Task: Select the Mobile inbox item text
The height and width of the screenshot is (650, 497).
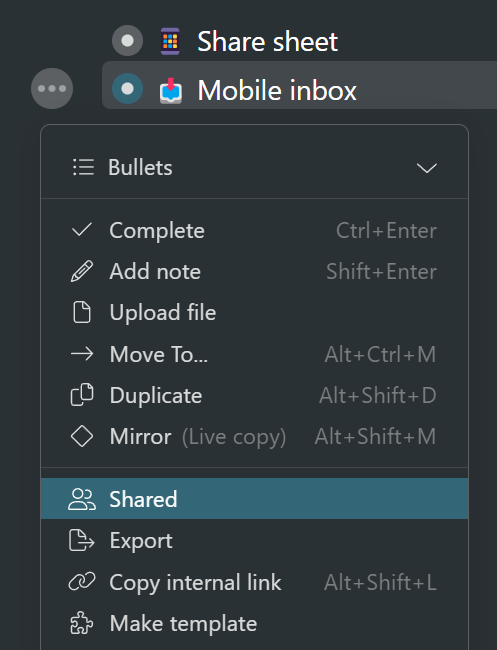Action: point(277,90)
